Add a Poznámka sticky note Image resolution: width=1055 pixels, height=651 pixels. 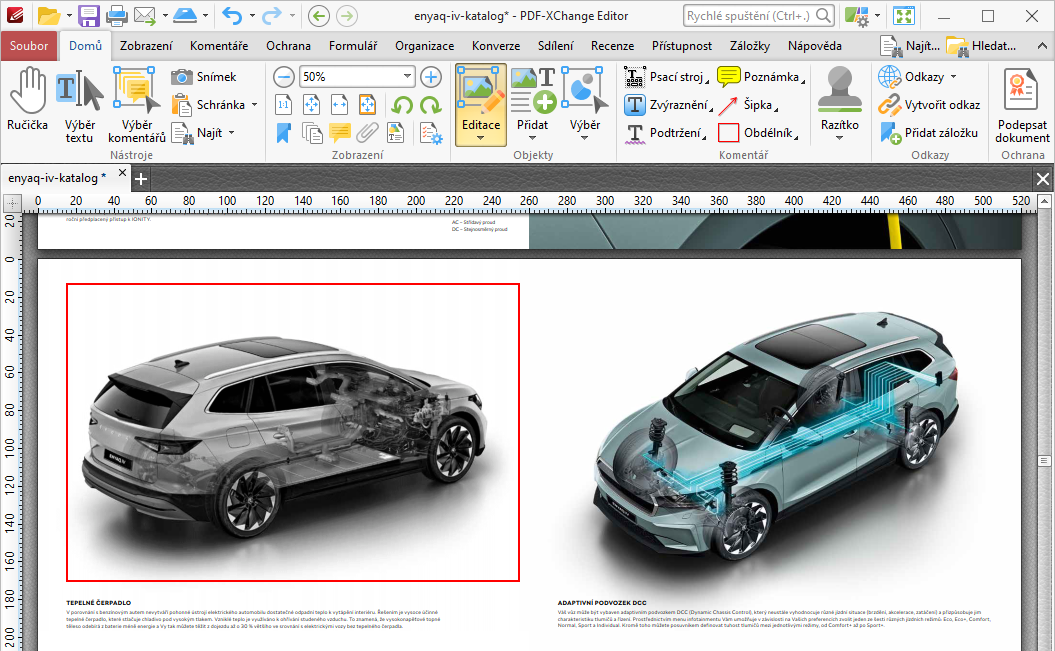[761, 77]
